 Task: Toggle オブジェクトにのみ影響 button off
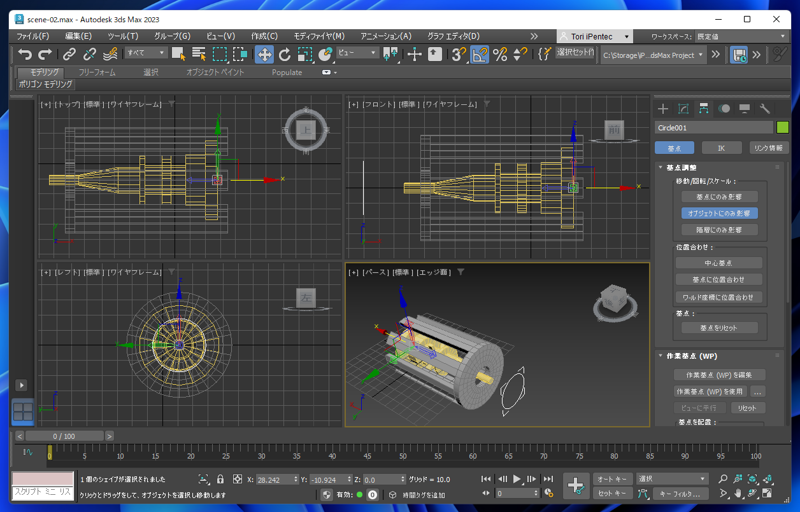click(x=719, y=213)
